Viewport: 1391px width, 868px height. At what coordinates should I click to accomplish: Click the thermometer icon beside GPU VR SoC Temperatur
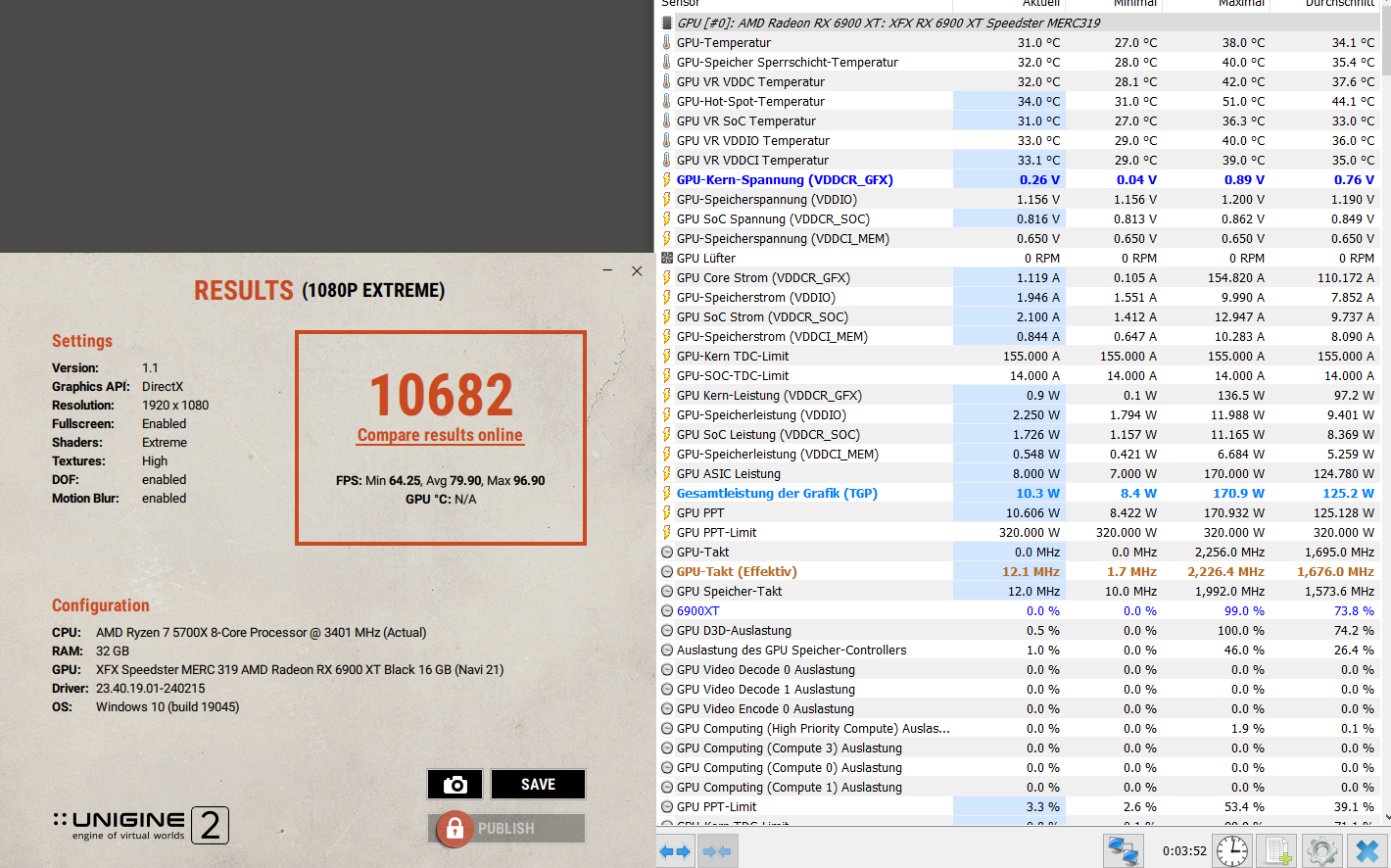pyautogui.click(x=667, y=121)
